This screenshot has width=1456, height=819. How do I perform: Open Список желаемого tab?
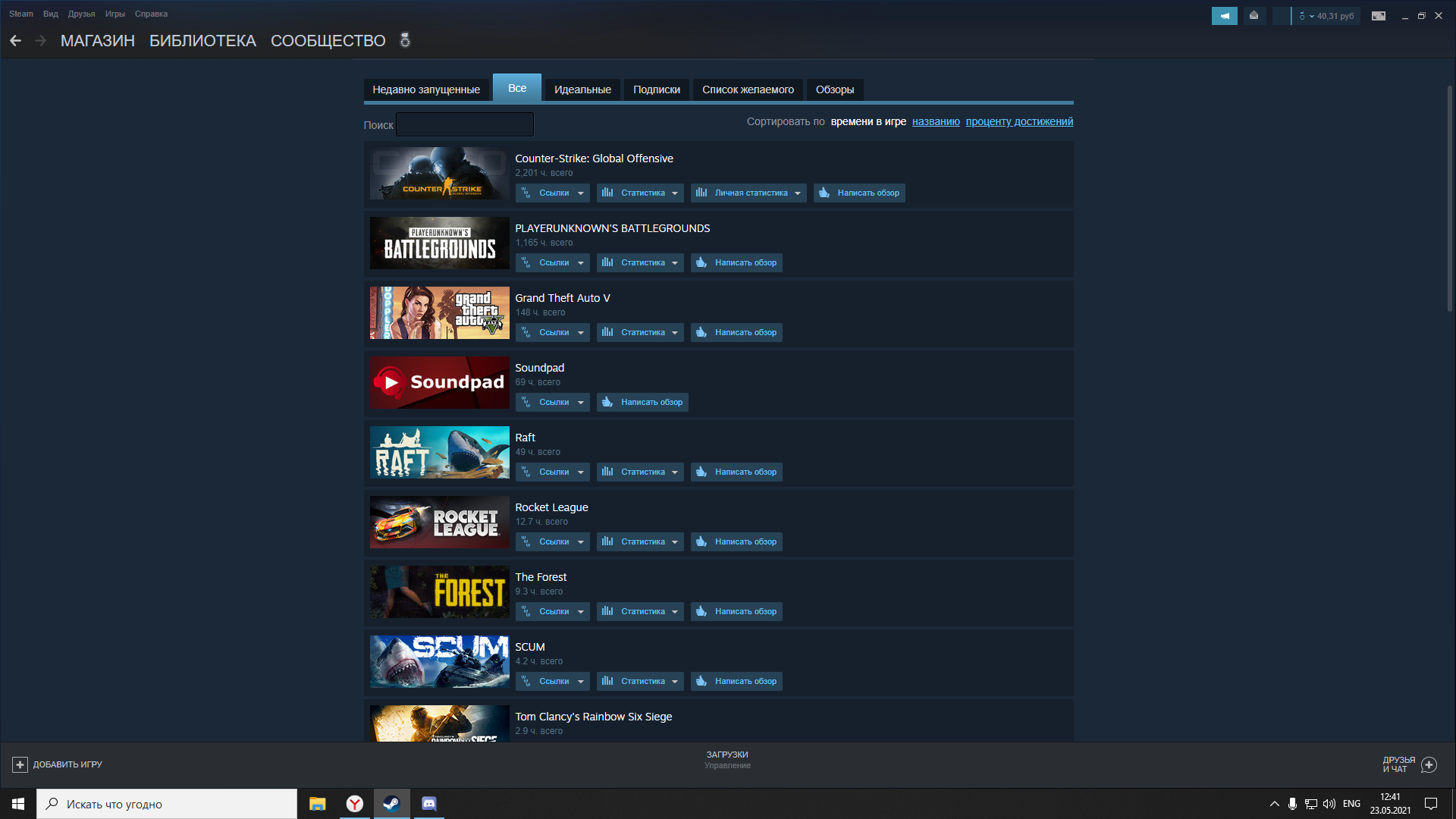pos(748,89)
